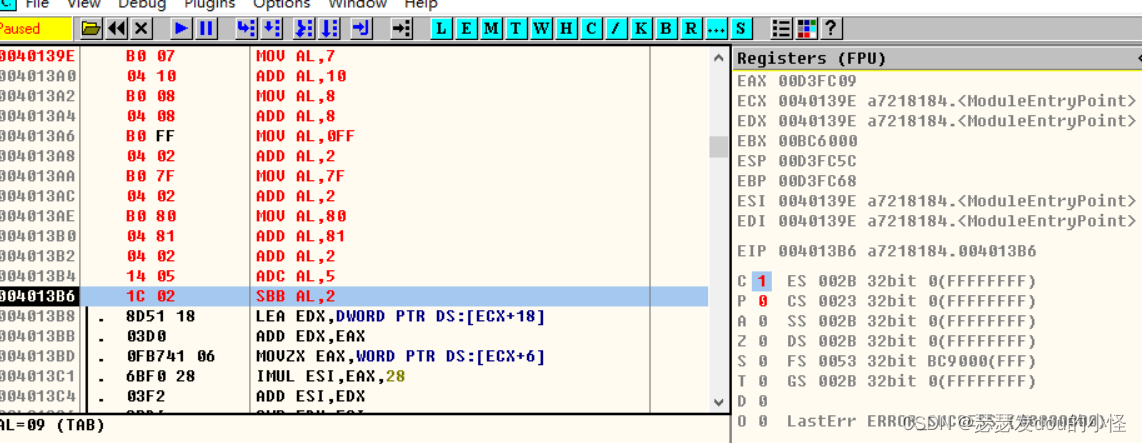Restart the program with the rewind icon

[116, 29]
